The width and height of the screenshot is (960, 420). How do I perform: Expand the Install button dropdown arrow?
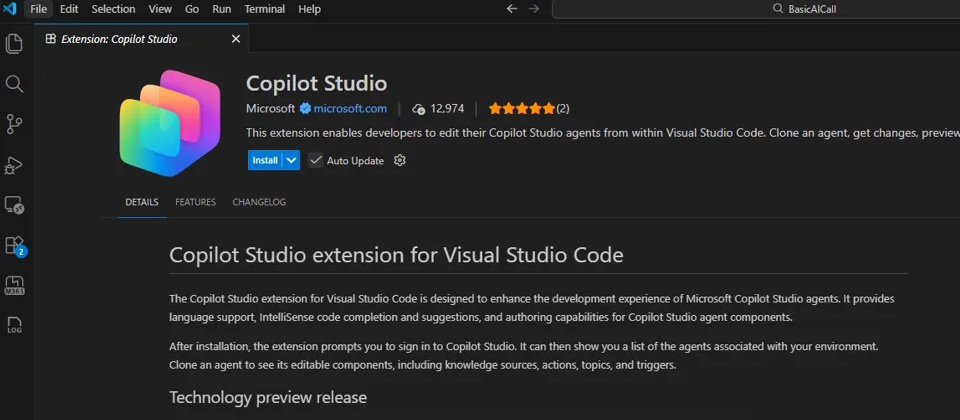(291, 160)
